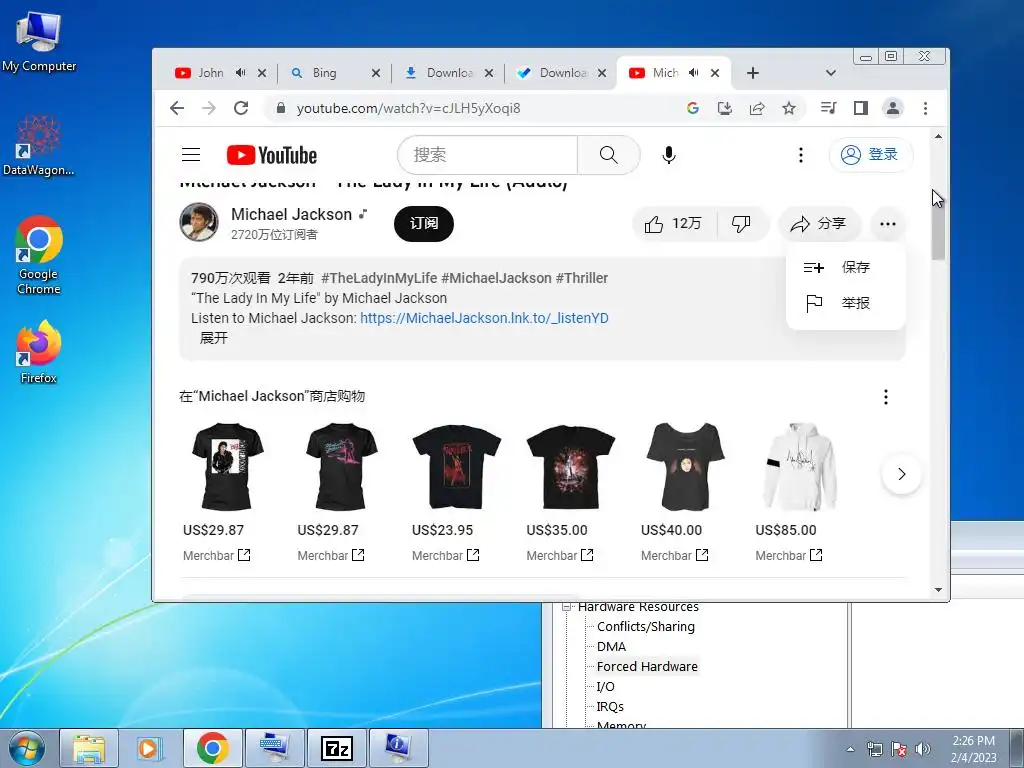Select Conflicts/Sharing in the System Information tree

[x=645, y=626]
